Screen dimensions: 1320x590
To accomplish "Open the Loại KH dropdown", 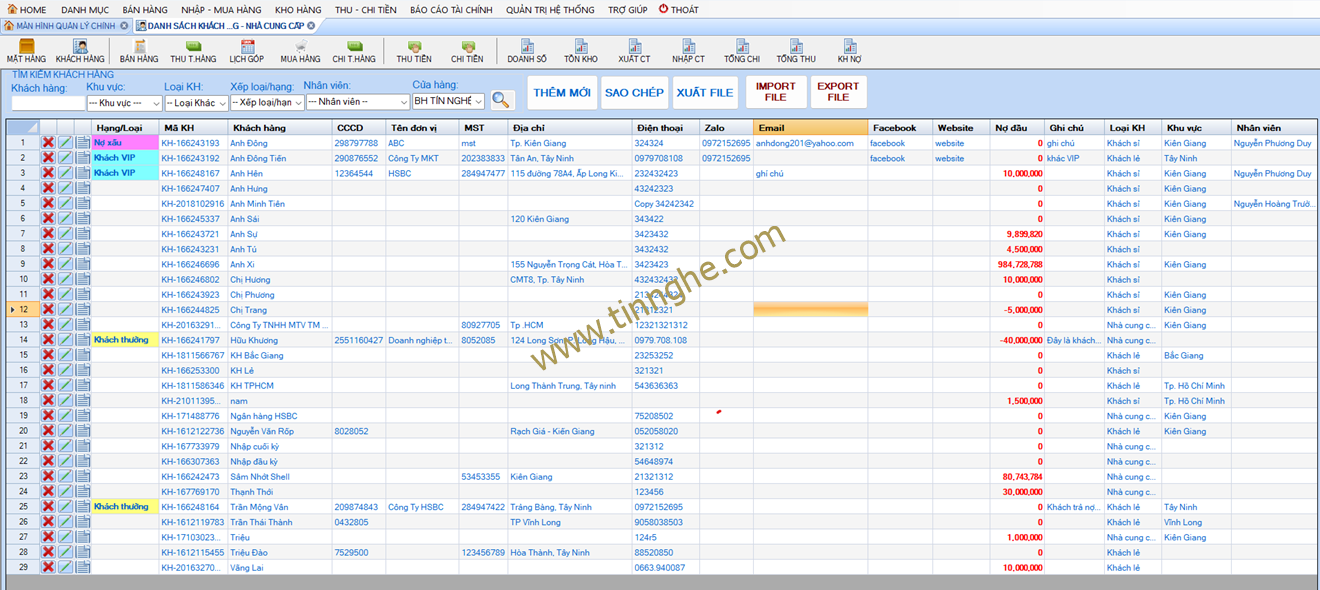I will click(x=196, y=102).
